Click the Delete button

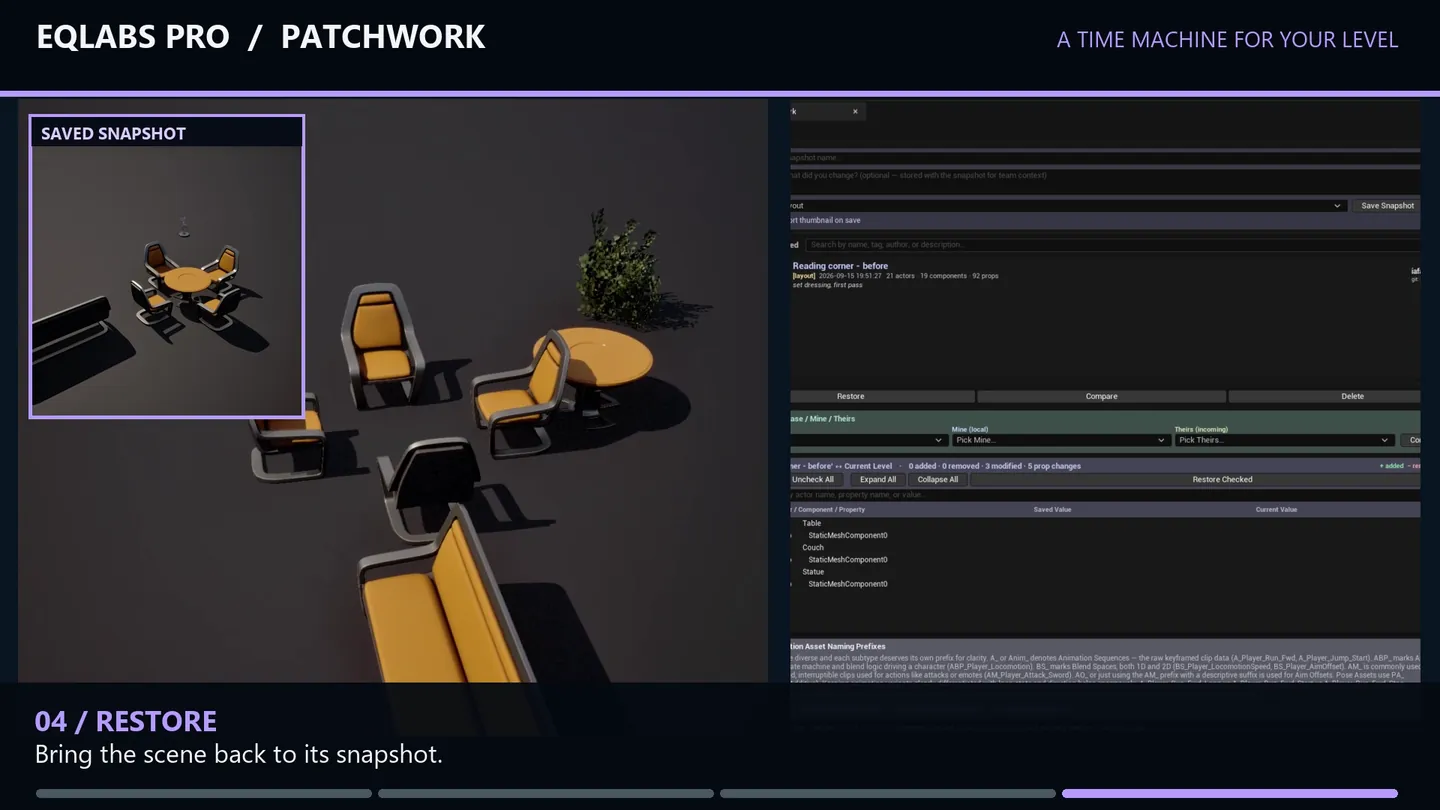1352,396
